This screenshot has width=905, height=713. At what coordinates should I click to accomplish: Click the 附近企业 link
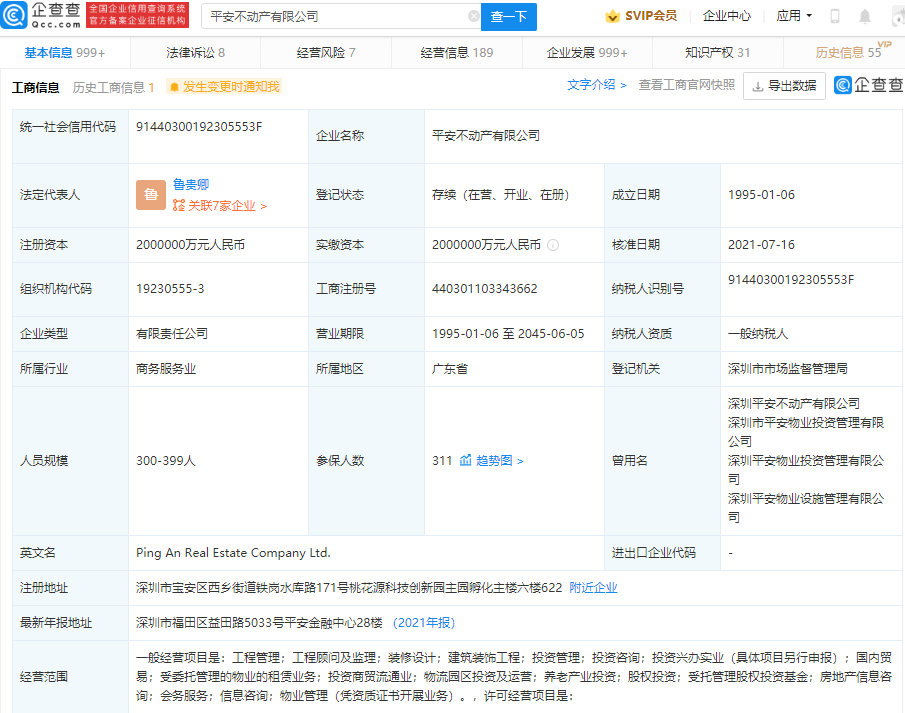pos(593,587)
